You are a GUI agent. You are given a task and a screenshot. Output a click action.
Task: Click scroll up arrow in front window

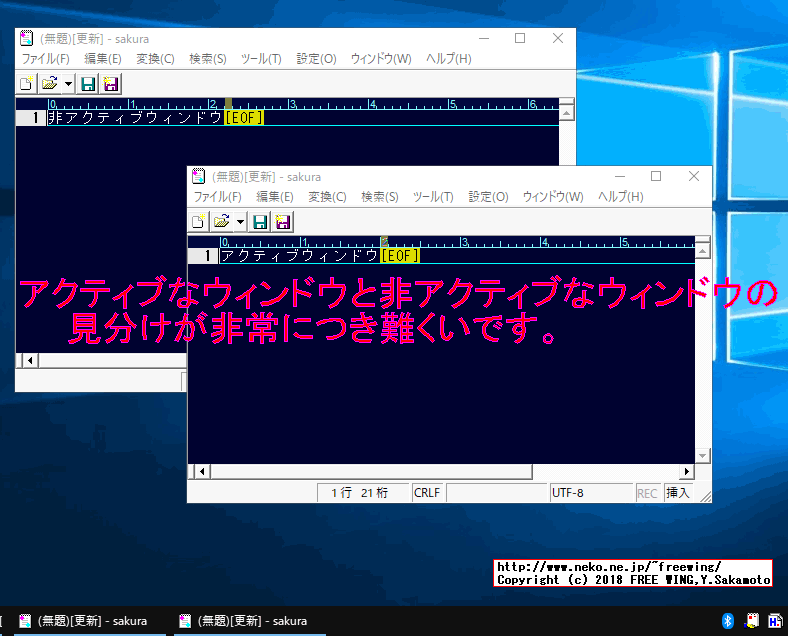click(x=703, y=251)
